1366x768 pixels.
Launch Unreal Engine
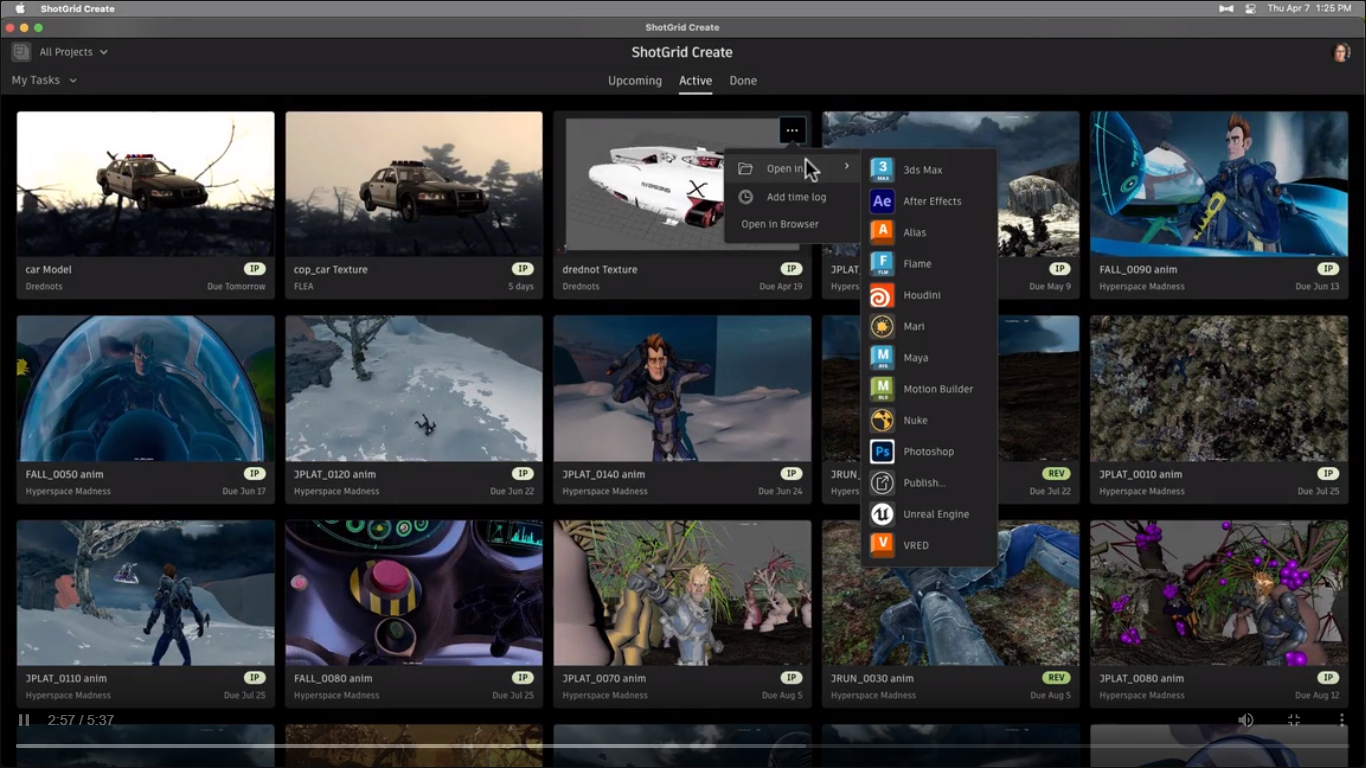[x=928, y=514]
